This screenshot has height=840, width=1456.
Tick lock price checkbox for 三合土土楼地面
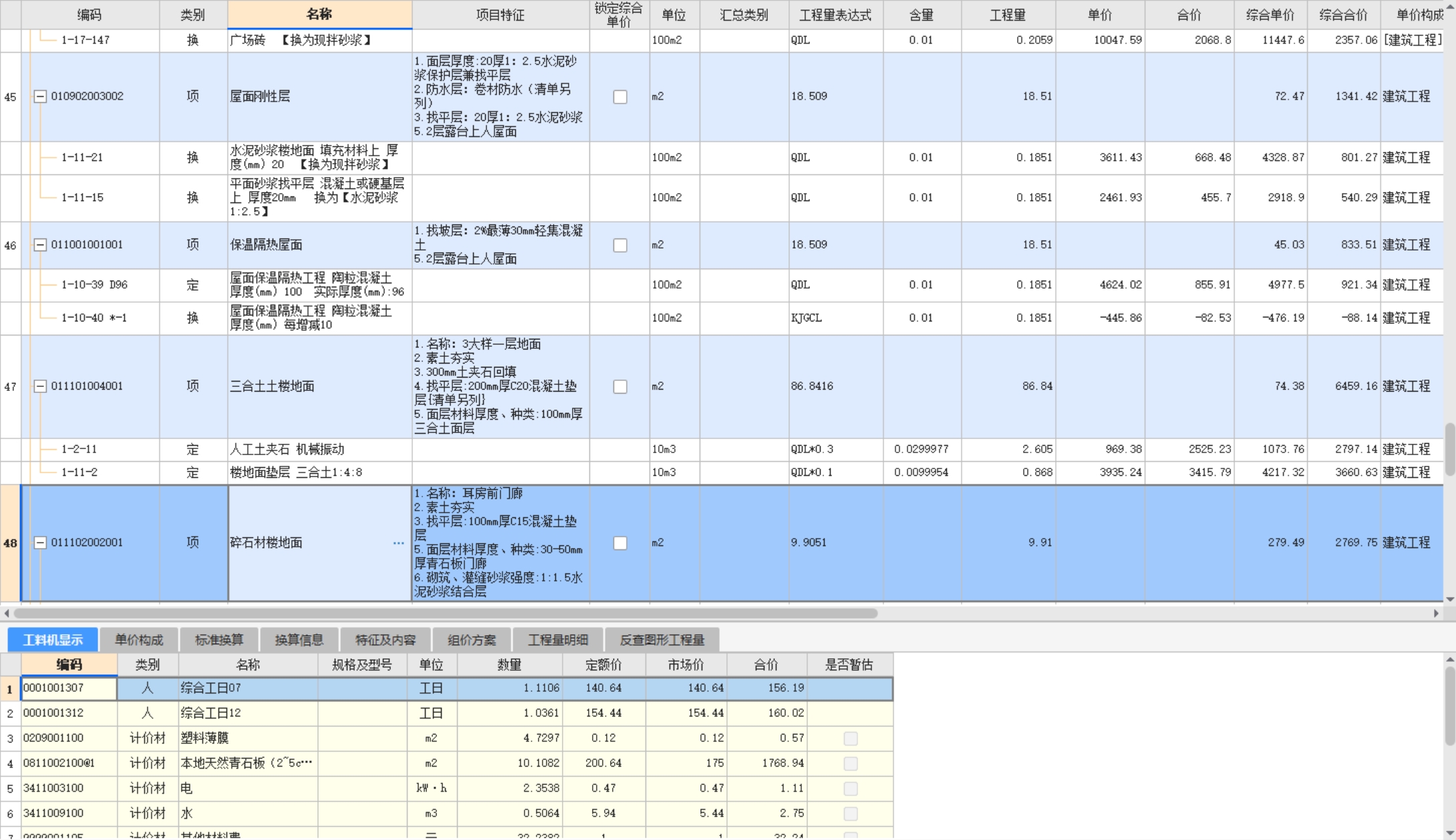pyautogui.click(x=620, y=387)
